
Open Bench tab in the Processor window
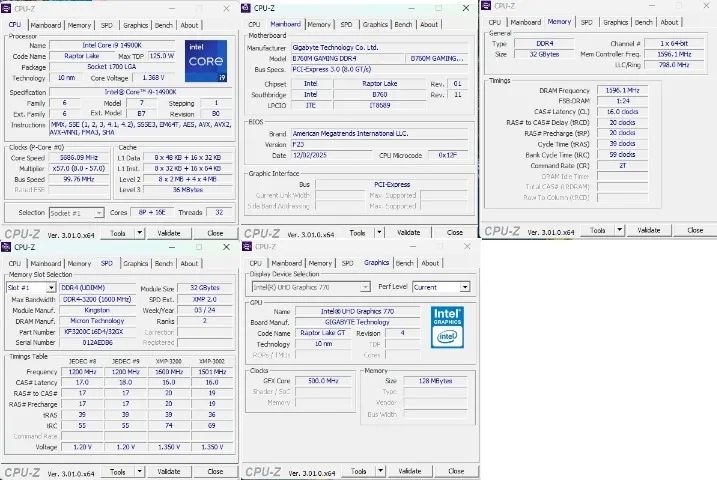click(x=164, y=25)
